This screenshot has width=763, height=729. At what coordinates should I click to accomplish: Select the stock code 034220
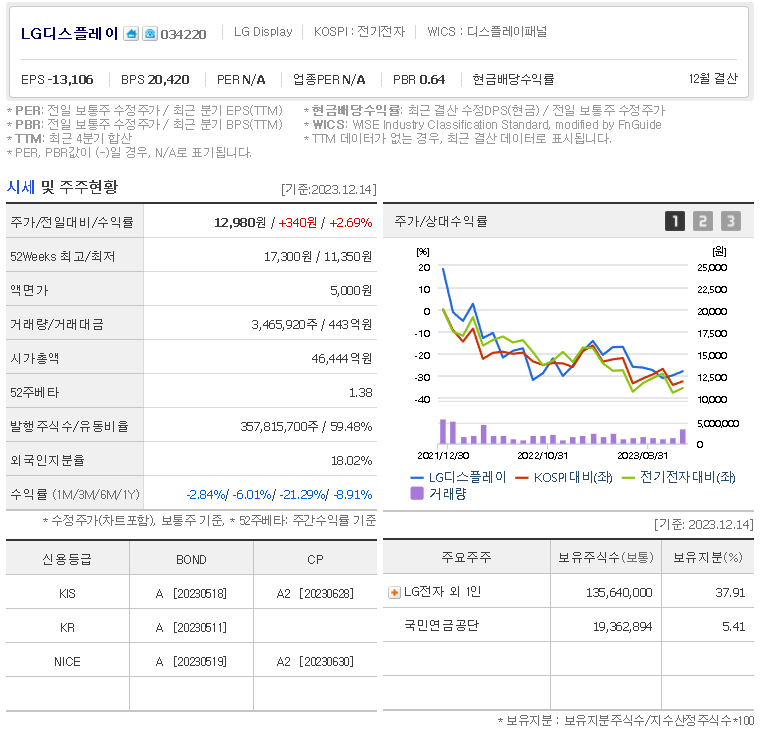click(183, 35)
